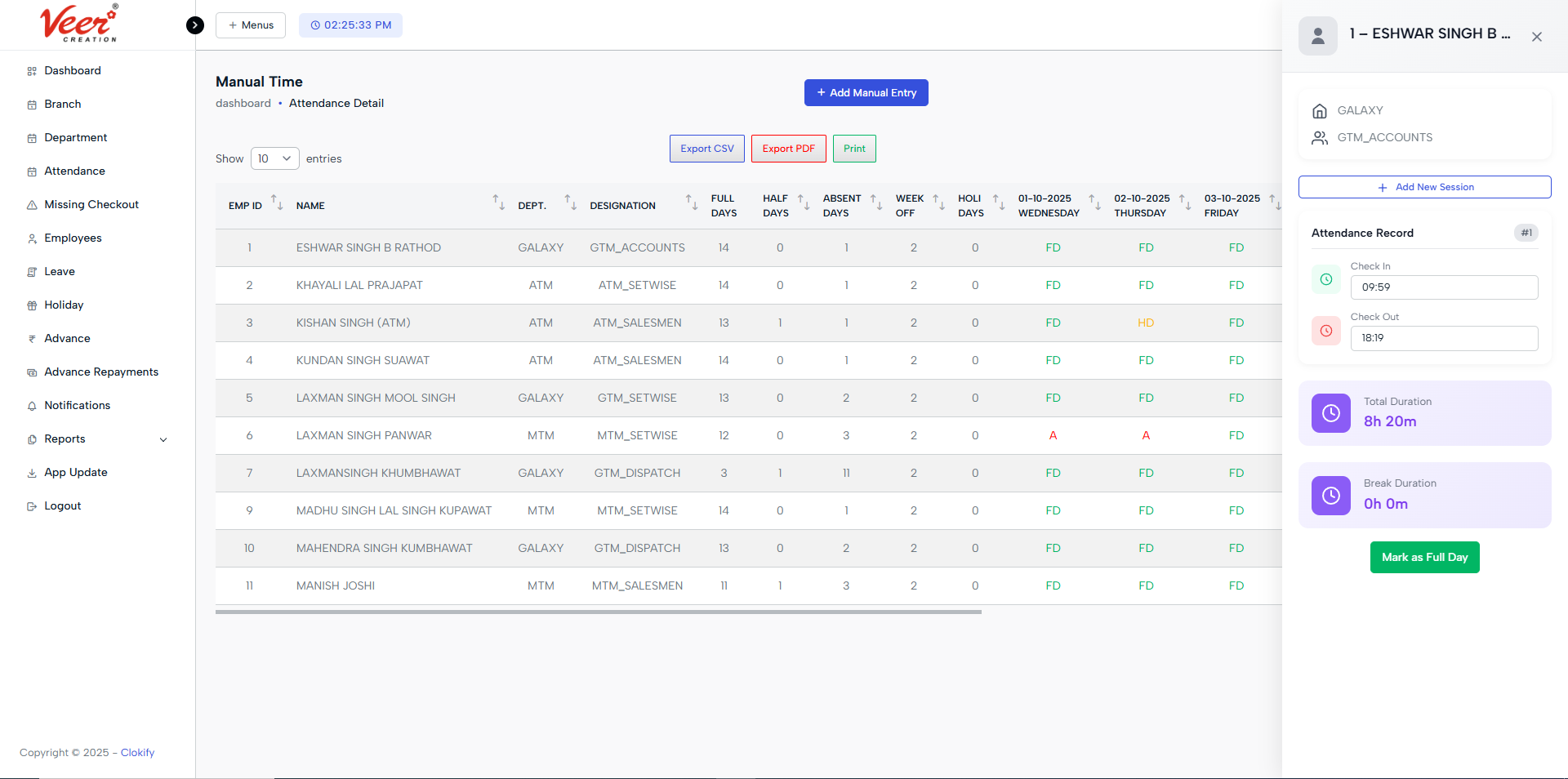This screenshot has width=1568, height=779.
Task: Click the Check Out time field
Action: pos(1444,338)
